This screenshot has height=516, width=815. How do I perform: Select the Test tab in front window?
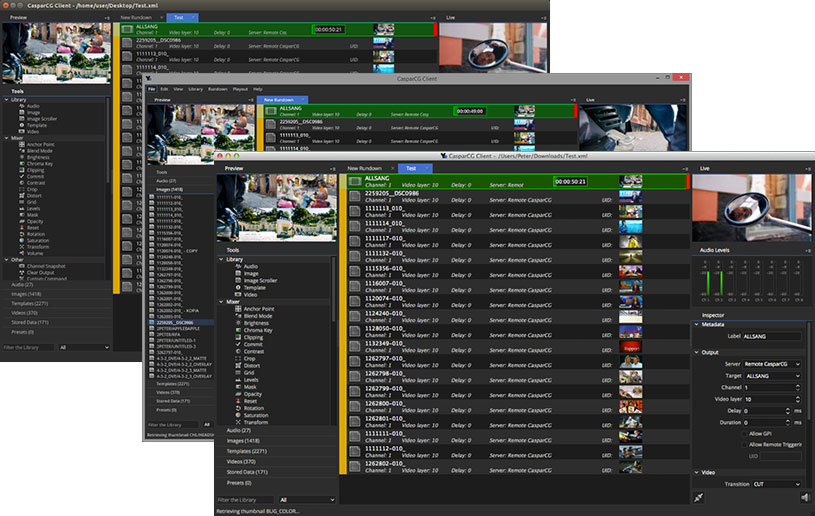tap(415, 168)
